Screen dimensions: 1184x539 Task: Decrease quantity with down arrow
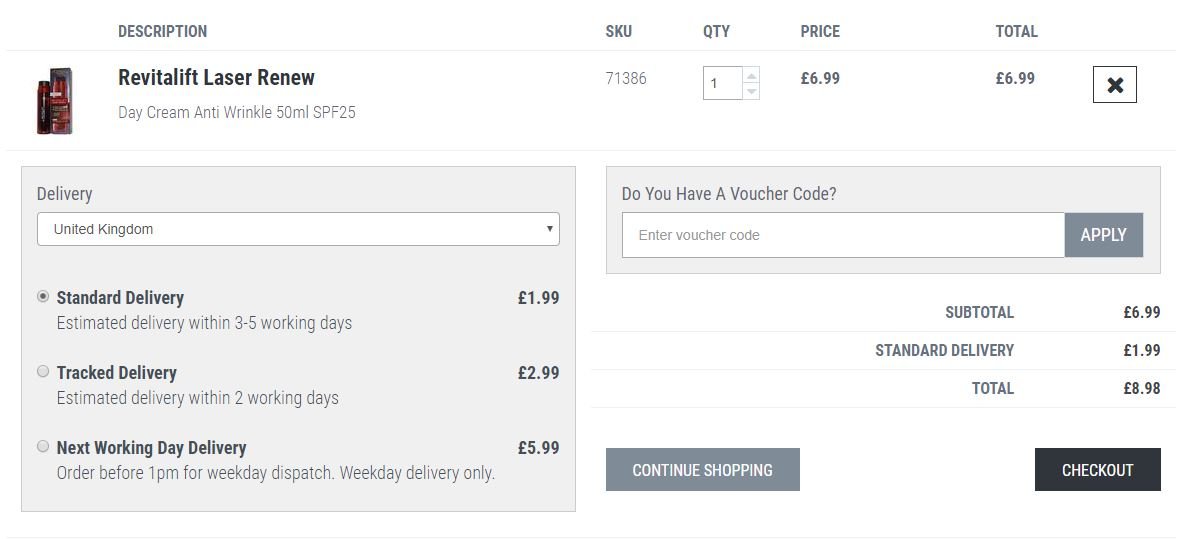751,91
